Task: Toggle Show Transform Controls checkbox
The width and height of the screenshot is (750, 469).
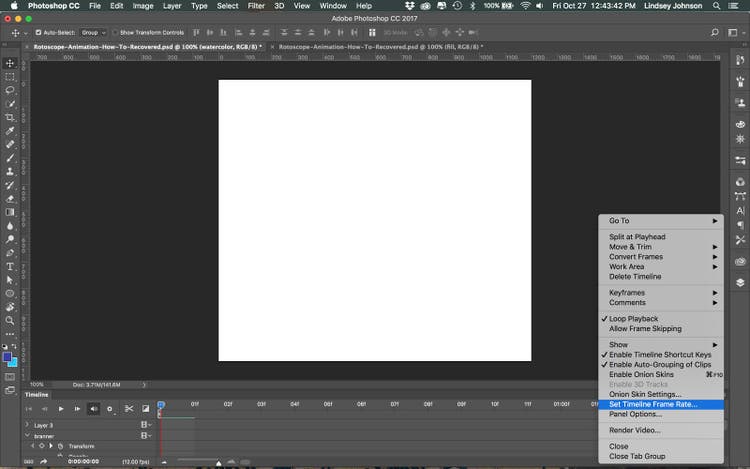Action: coord(115,33)
